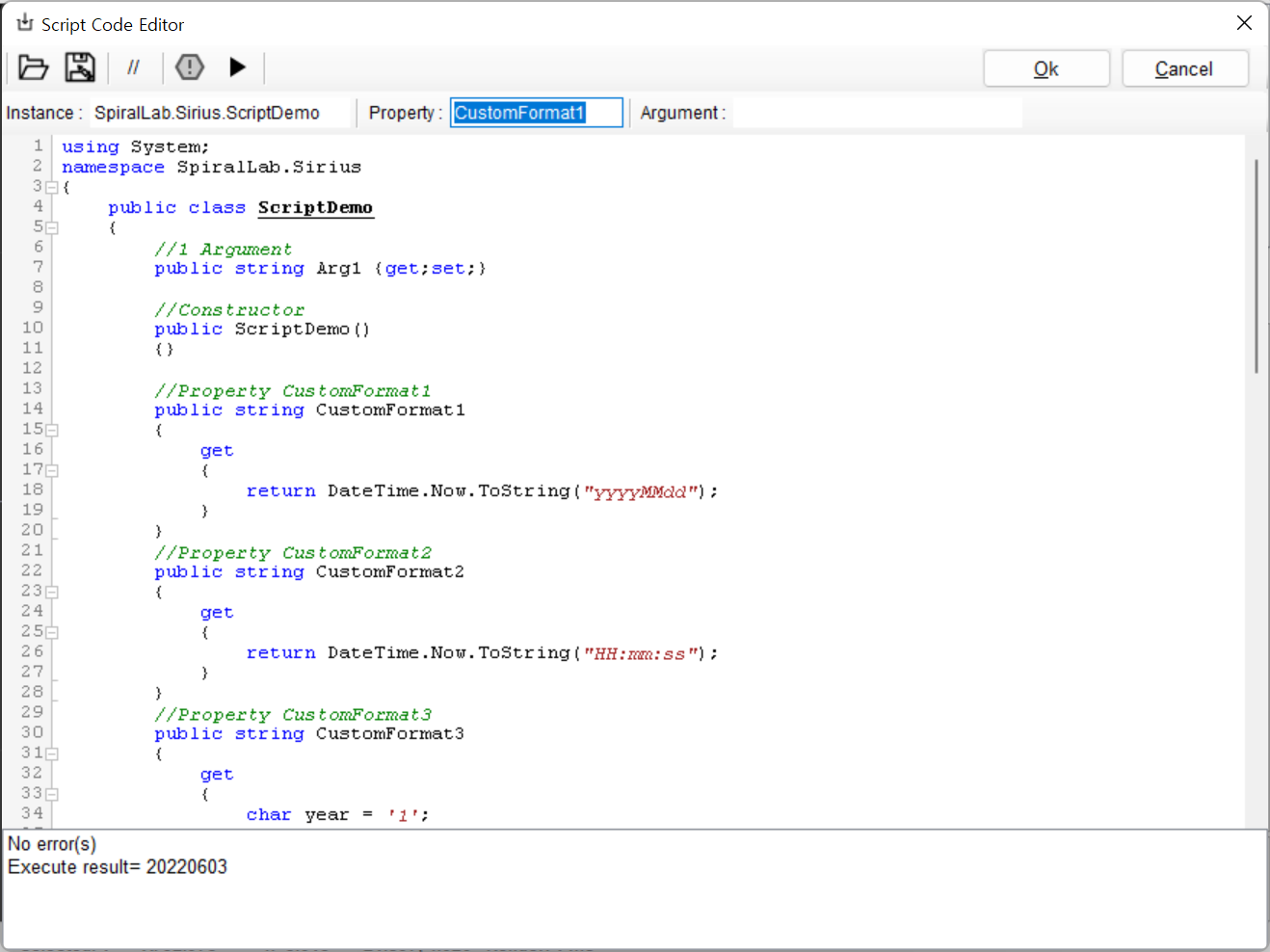Click 'using System;' on line 1
The height and width of the screenshot is (952, 1270).
[x=136, y=146]
